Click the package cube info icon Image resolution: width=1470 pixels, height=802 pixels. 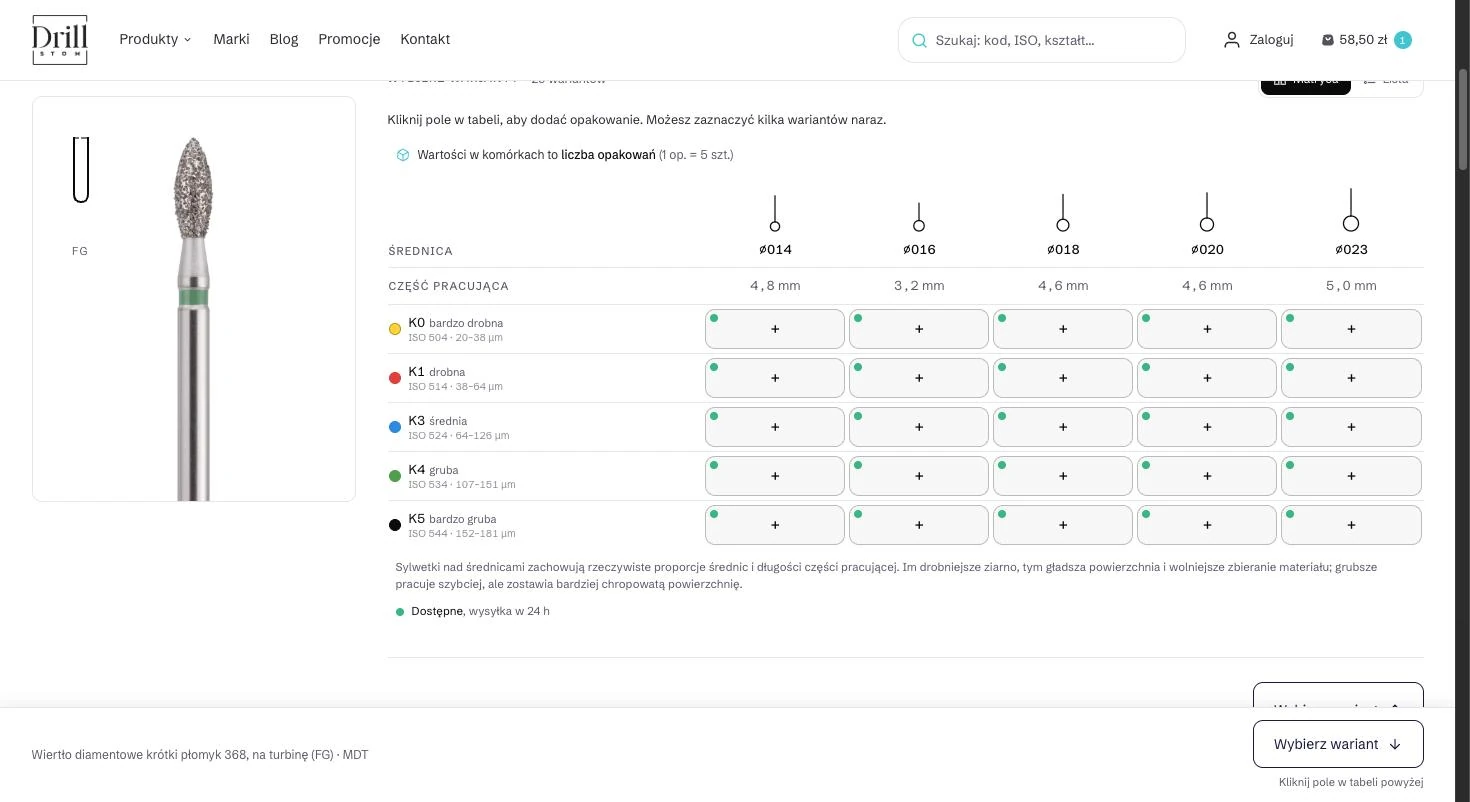pyautogui.click(x=403, y=155)
